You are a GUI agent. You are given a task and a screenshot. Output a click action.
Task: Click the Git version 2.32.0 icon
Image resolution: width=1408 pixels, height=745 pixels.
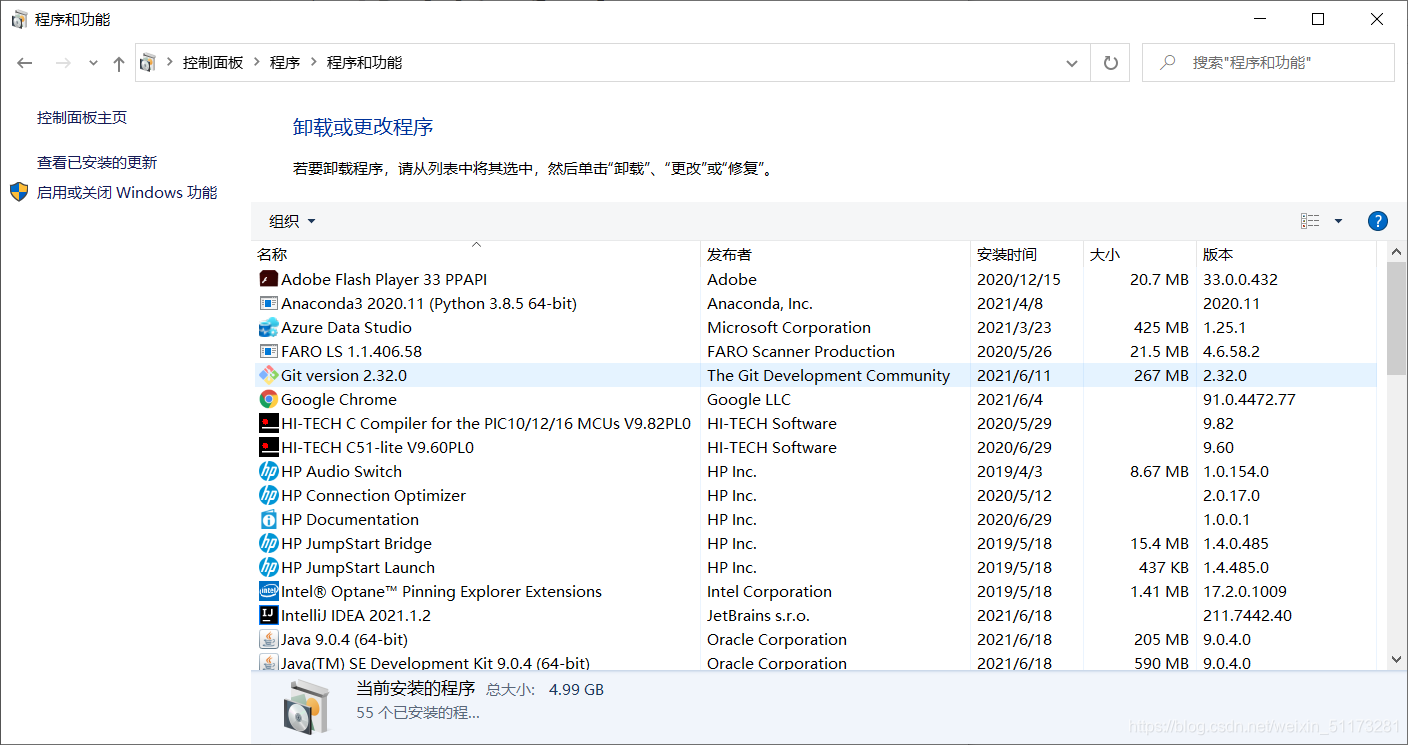click(x=268, y=375)
